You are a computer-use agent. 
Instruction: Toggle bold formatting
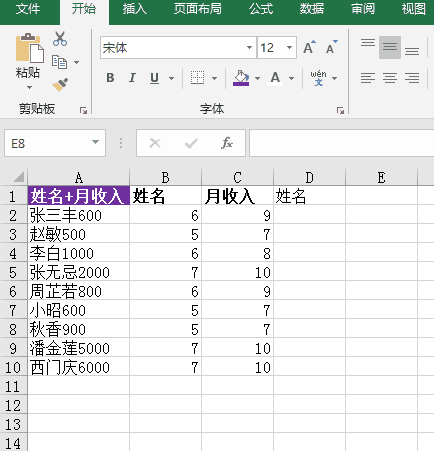coord(110,78)
